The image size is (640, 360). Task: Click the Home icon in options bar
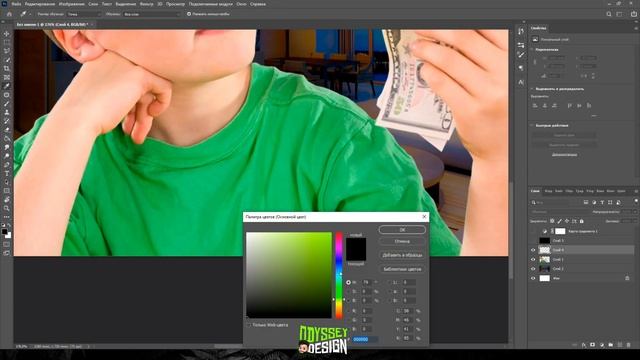point(9,14)
